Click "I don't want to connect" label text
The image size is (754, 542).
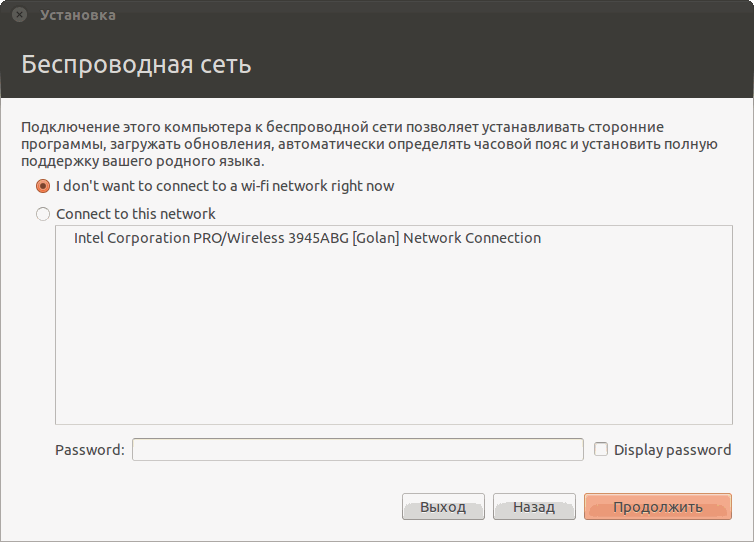225,186
